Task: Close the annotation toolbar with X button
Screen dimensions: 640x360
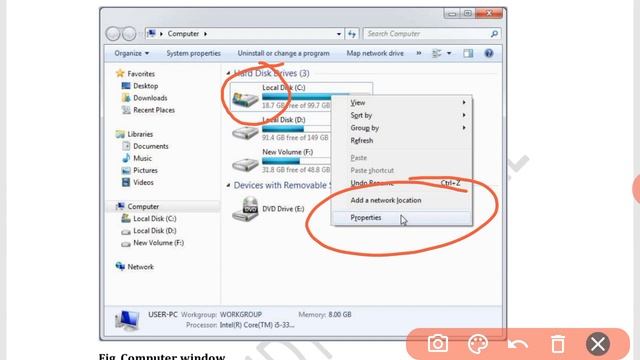Action: tap(598, 344)
